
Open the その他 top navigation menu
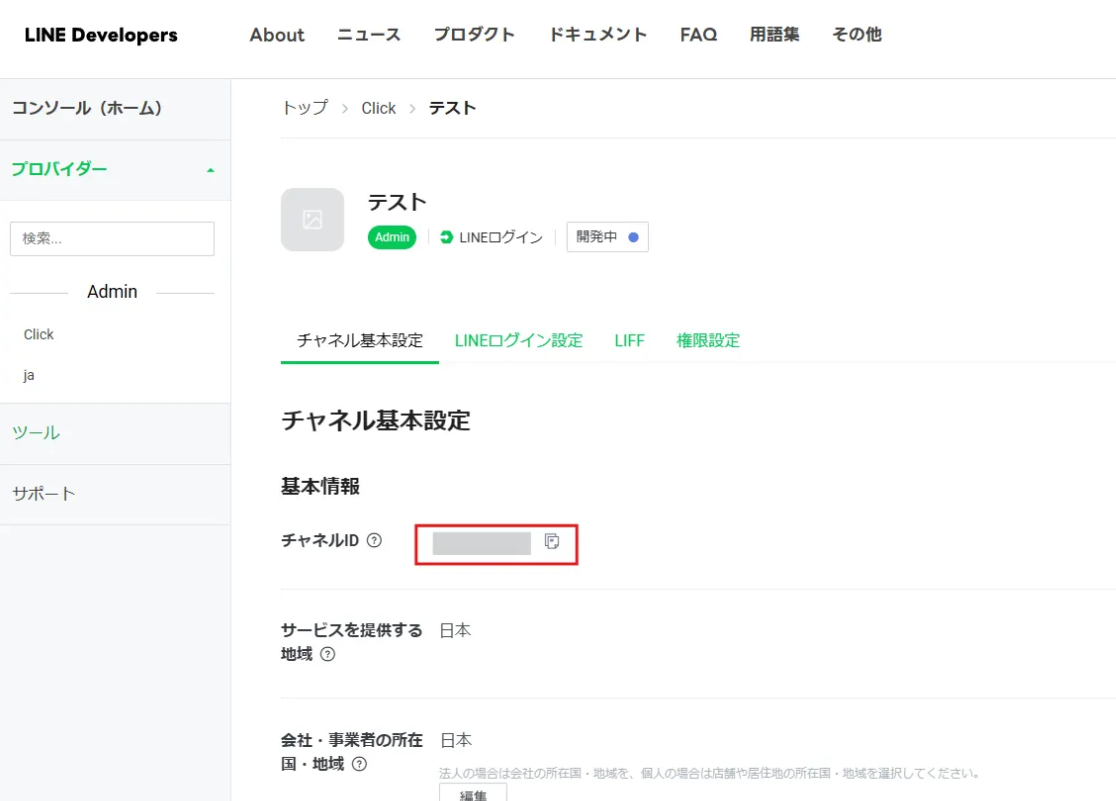click(x=856, y=35)
